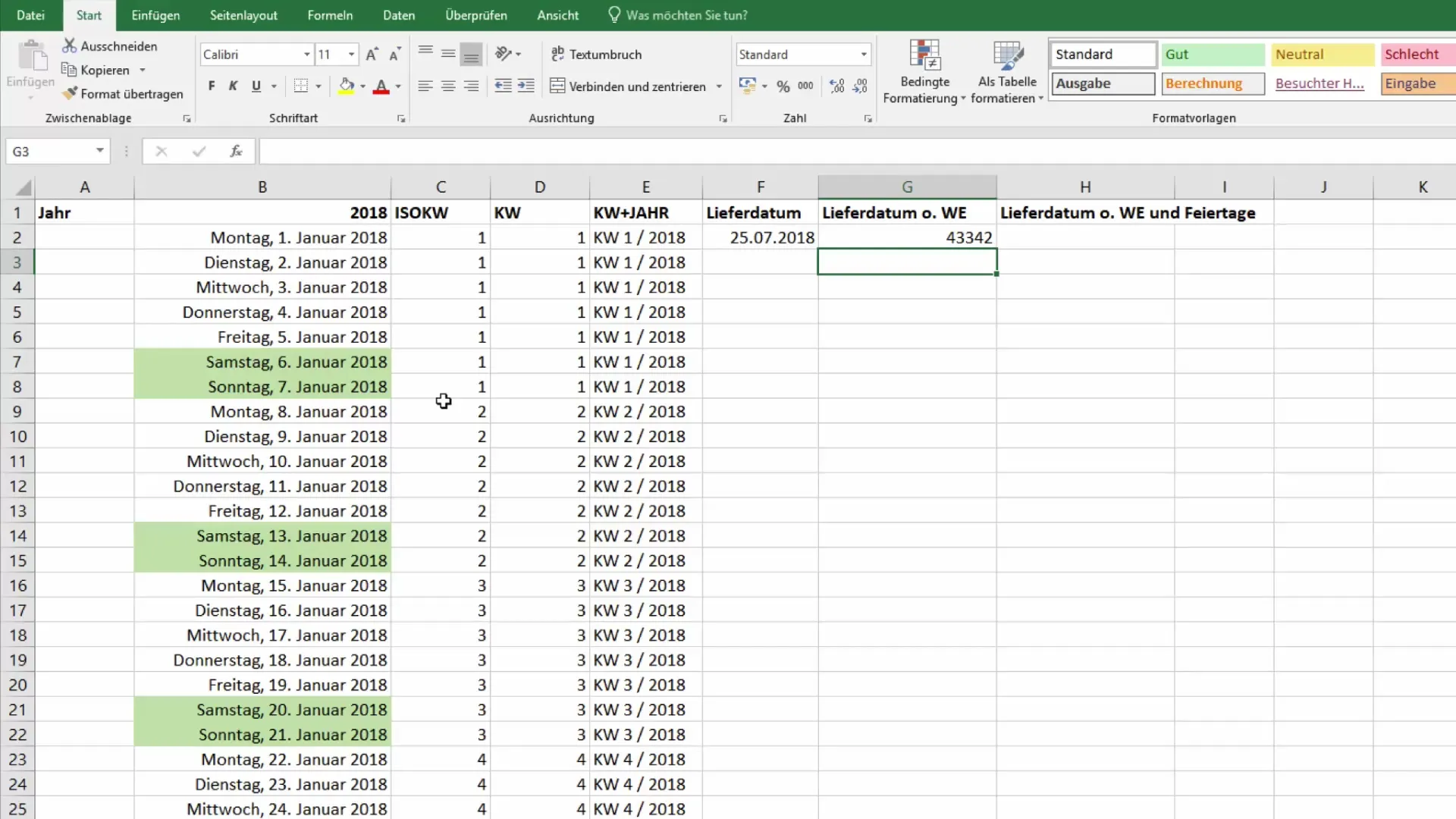1456x819 pixels.
Task: Center text horizontally
Action: tap(448, 86)
